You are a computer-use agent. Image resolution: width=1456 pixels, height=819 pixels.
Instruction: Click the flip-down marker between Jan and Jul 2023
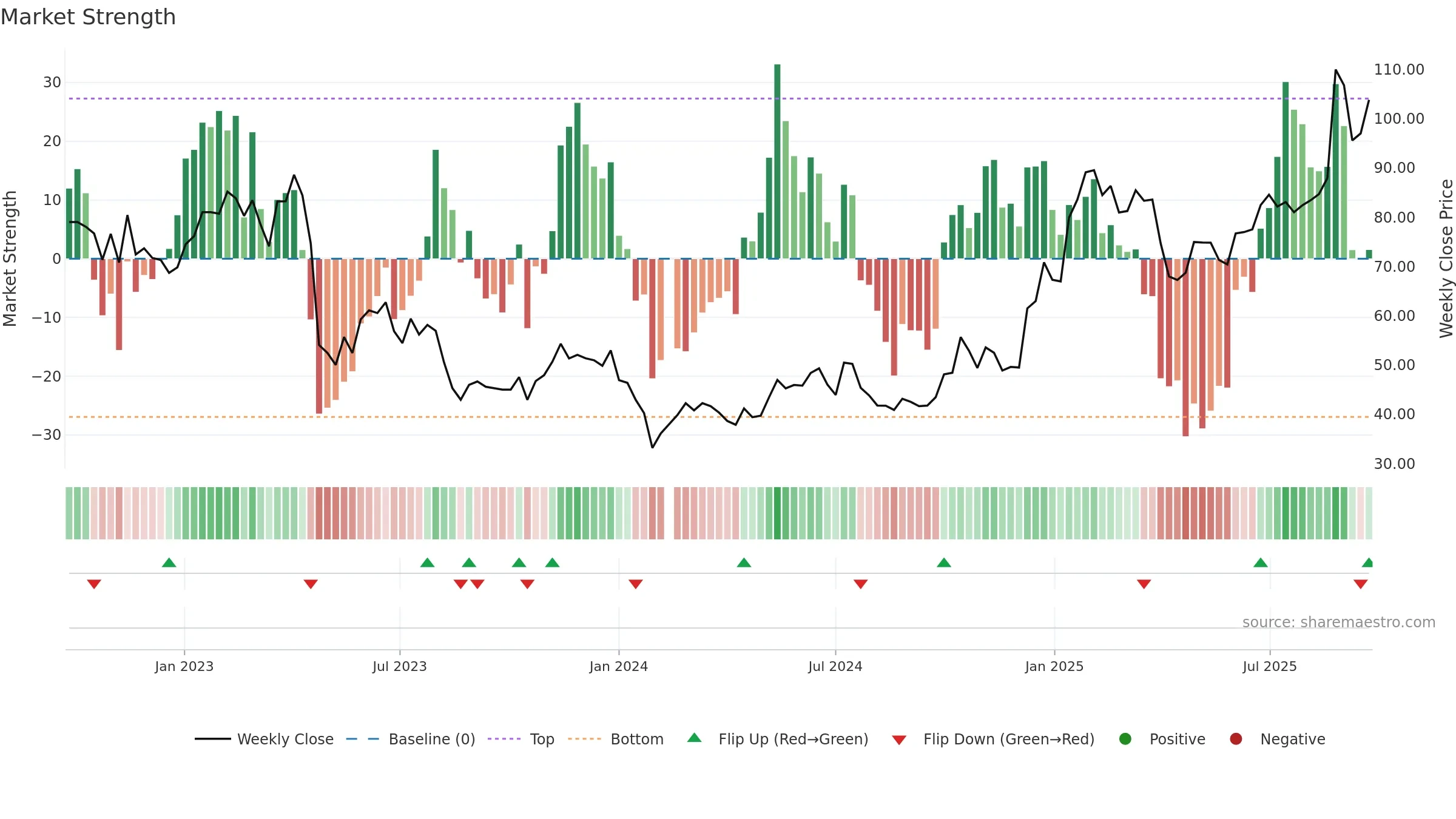(x=311, y=584)
